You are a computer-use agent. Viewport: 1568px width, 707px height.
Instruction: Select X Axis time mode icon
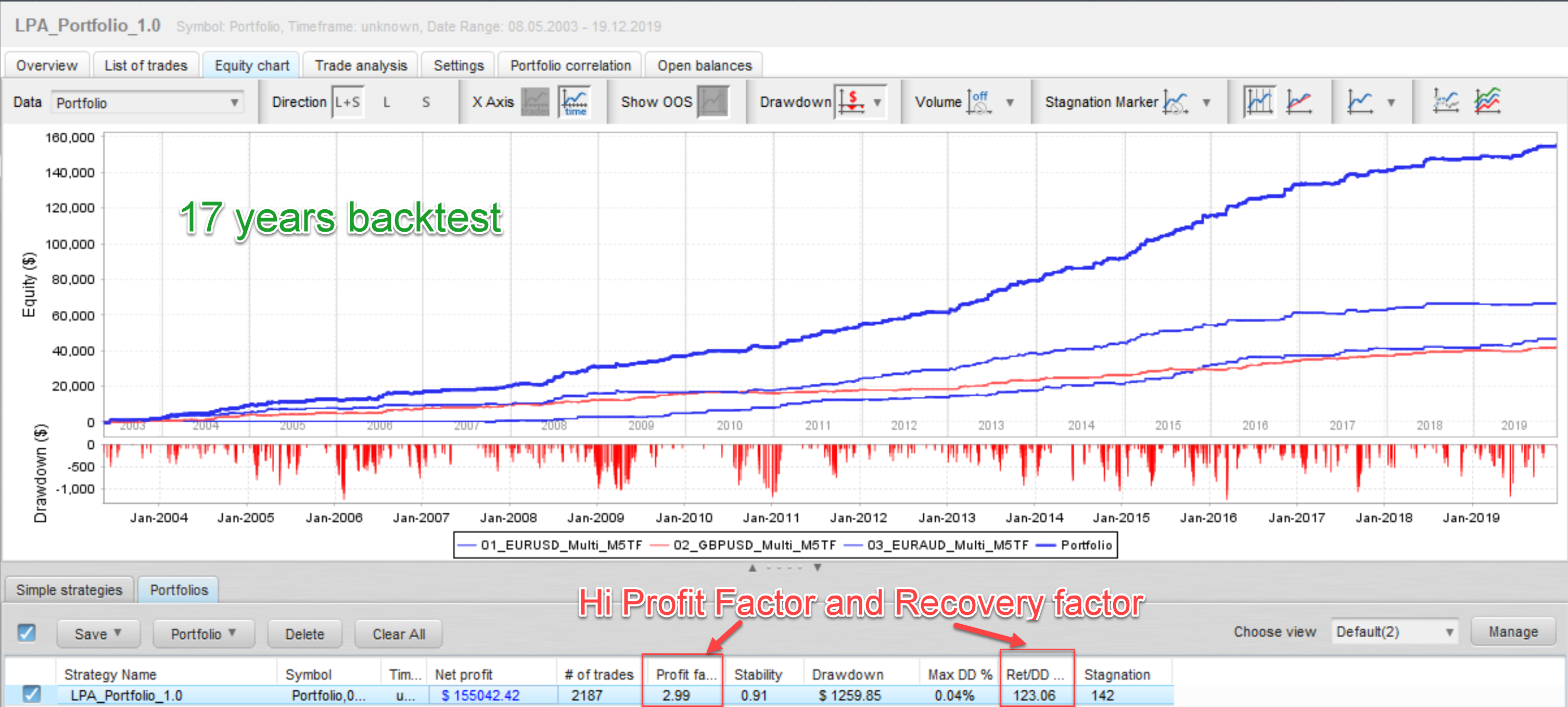pyautogui.click(x=575, y=102)
